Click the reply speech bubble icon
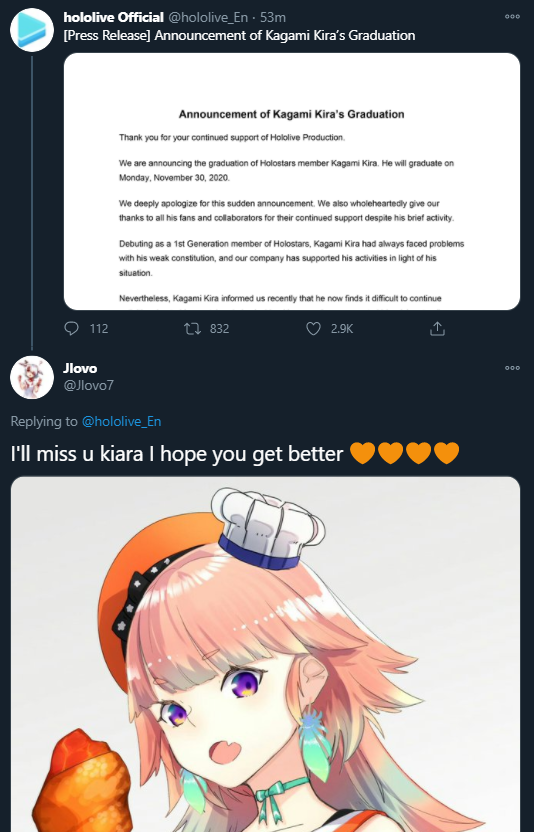Screen dimensions: 534x832 click(71, 329)
